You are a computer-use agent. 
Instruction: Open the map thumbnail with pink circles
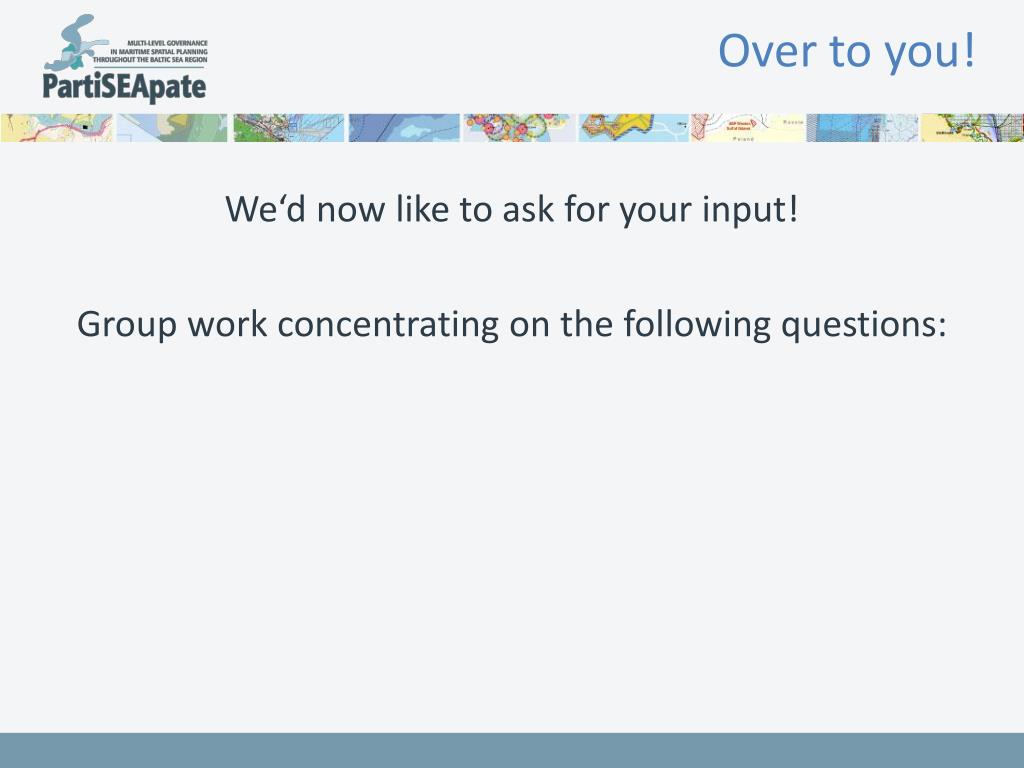click(x=520, y=127)
